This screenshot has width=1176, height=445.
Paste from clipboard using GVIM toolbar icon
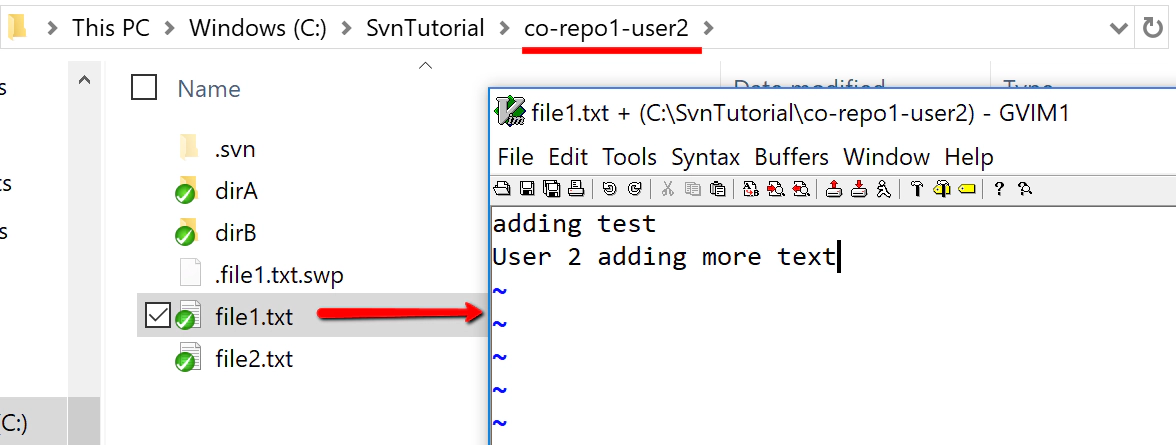(x=718, y=189)
